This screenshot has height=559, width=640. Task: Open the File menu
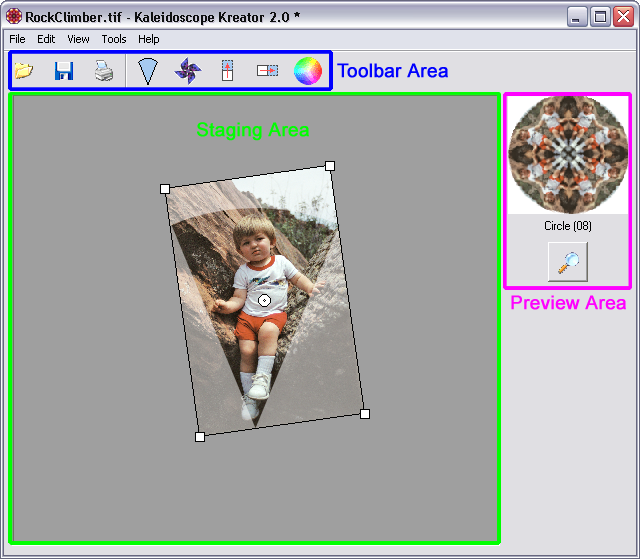point(17,39)
